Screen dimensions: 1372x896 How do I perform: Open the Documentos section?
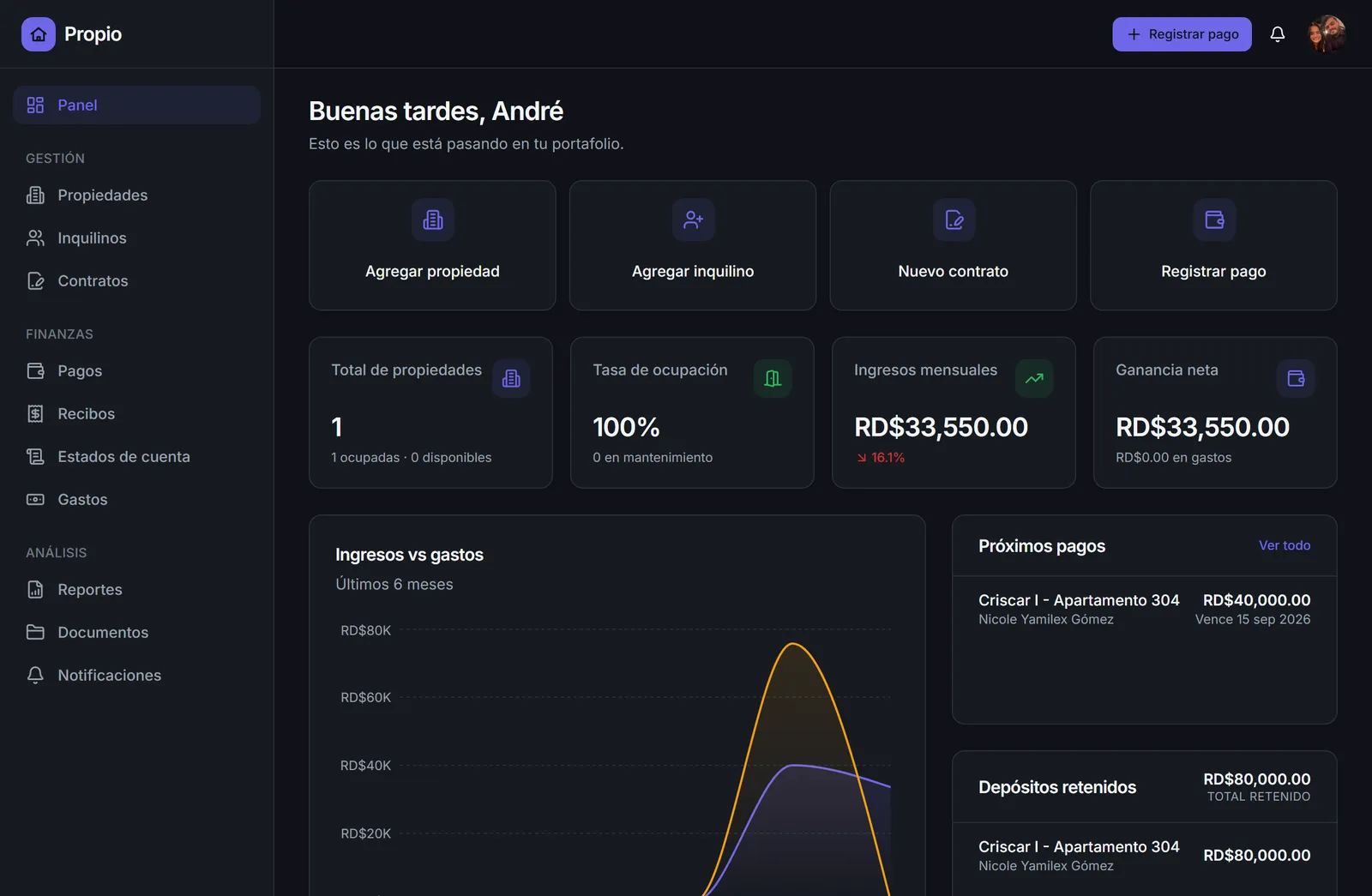click(136, 633)
